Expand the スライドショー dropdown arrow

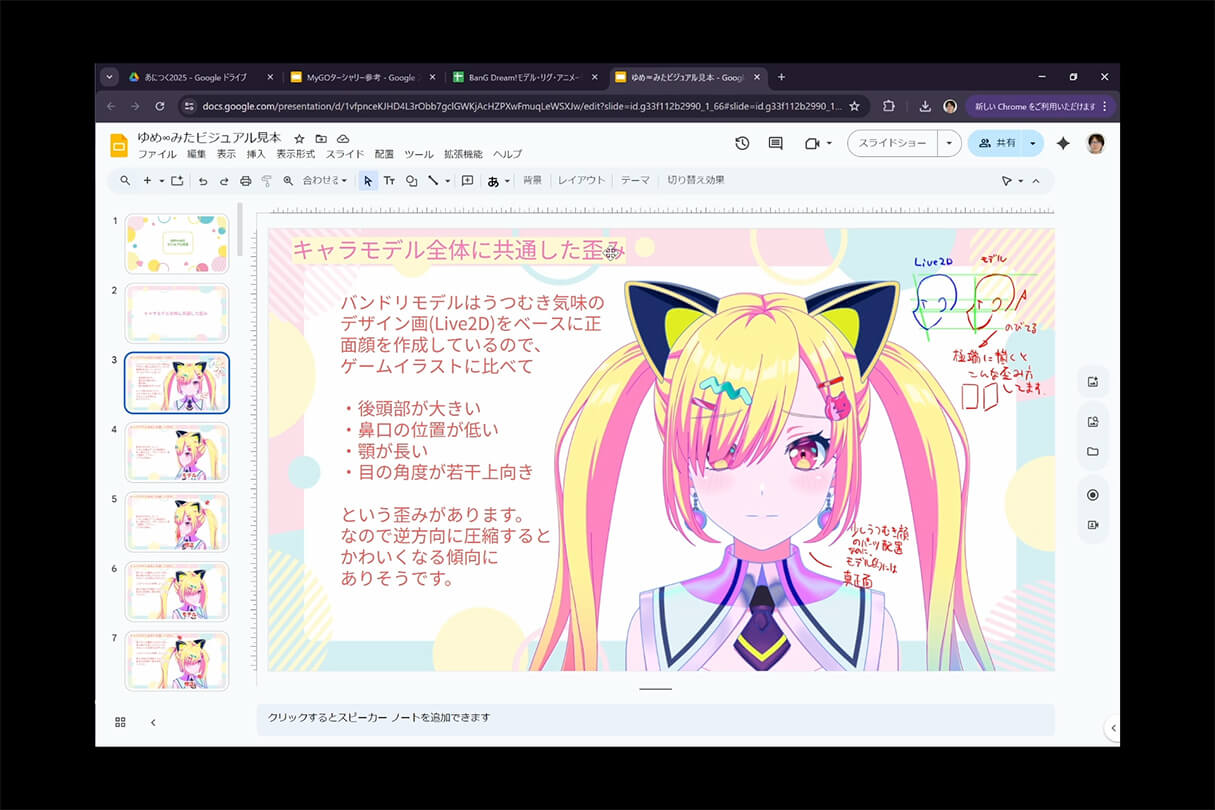click(x=949, y=144)
